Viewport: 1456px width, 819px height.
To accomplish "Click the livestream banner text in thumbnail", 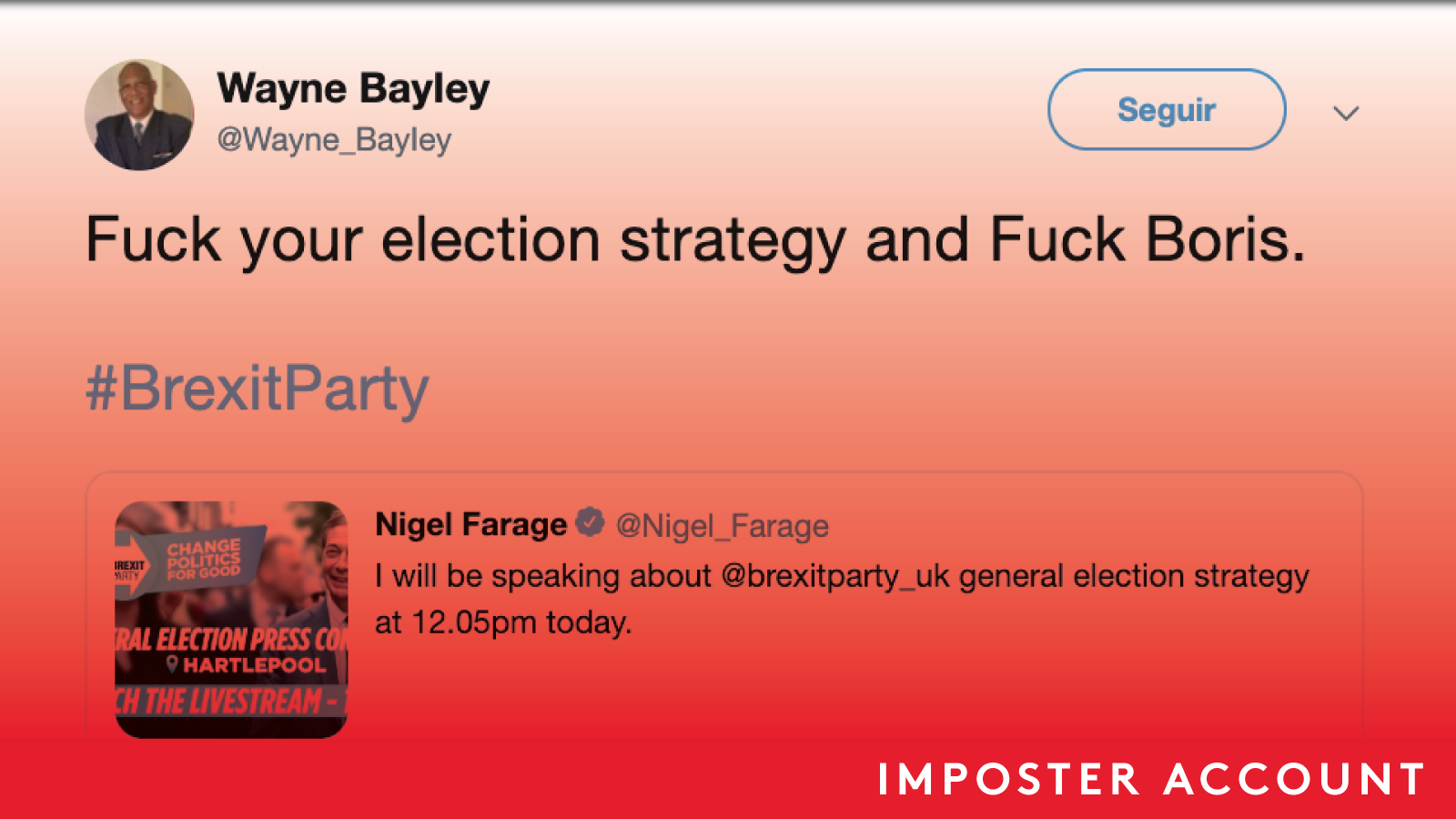I will coord(227,702).
